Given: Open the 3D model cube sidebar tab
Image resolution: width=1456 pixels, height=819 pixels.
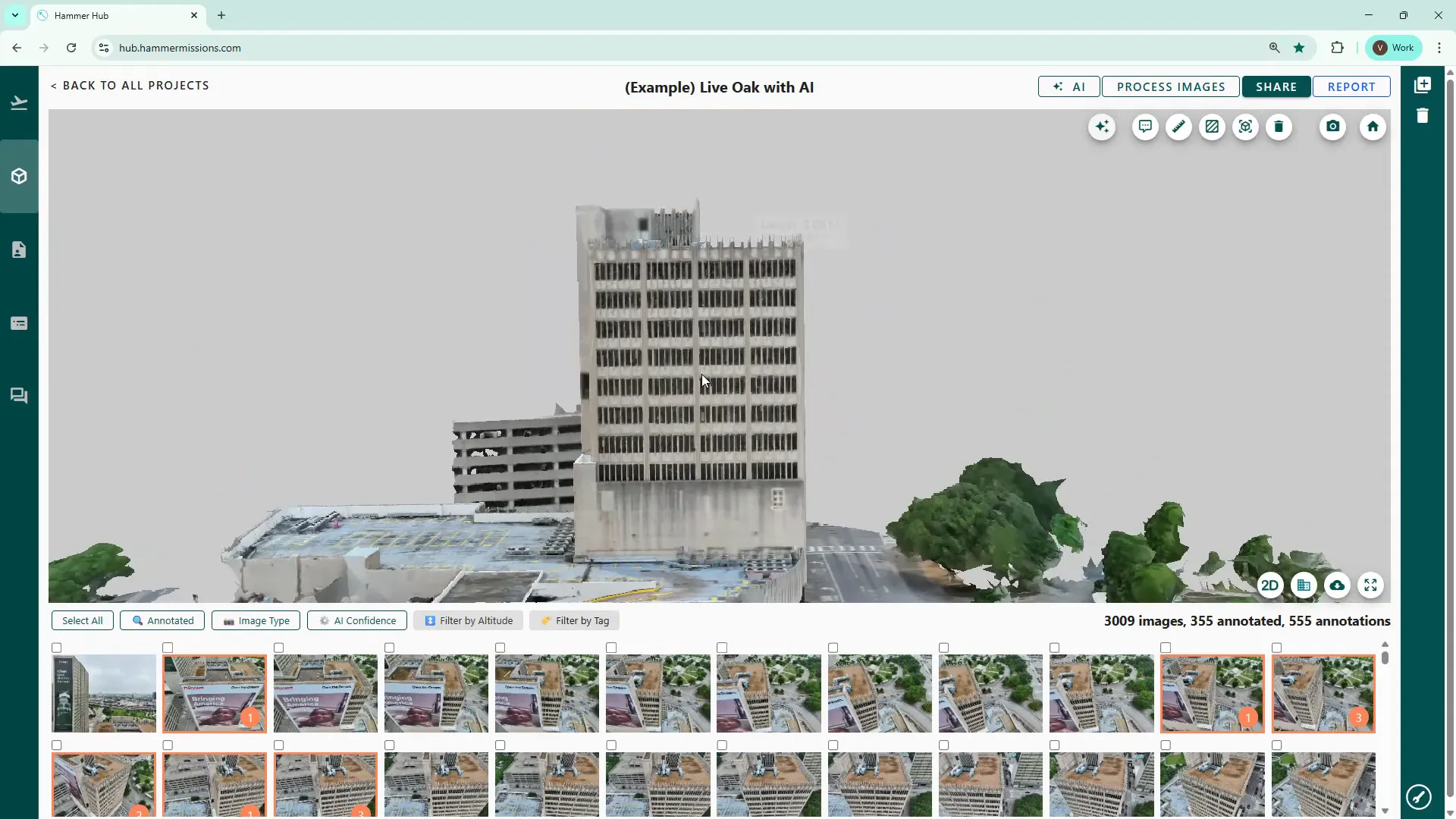Looking at the screenshot, I should coord(19,176).
